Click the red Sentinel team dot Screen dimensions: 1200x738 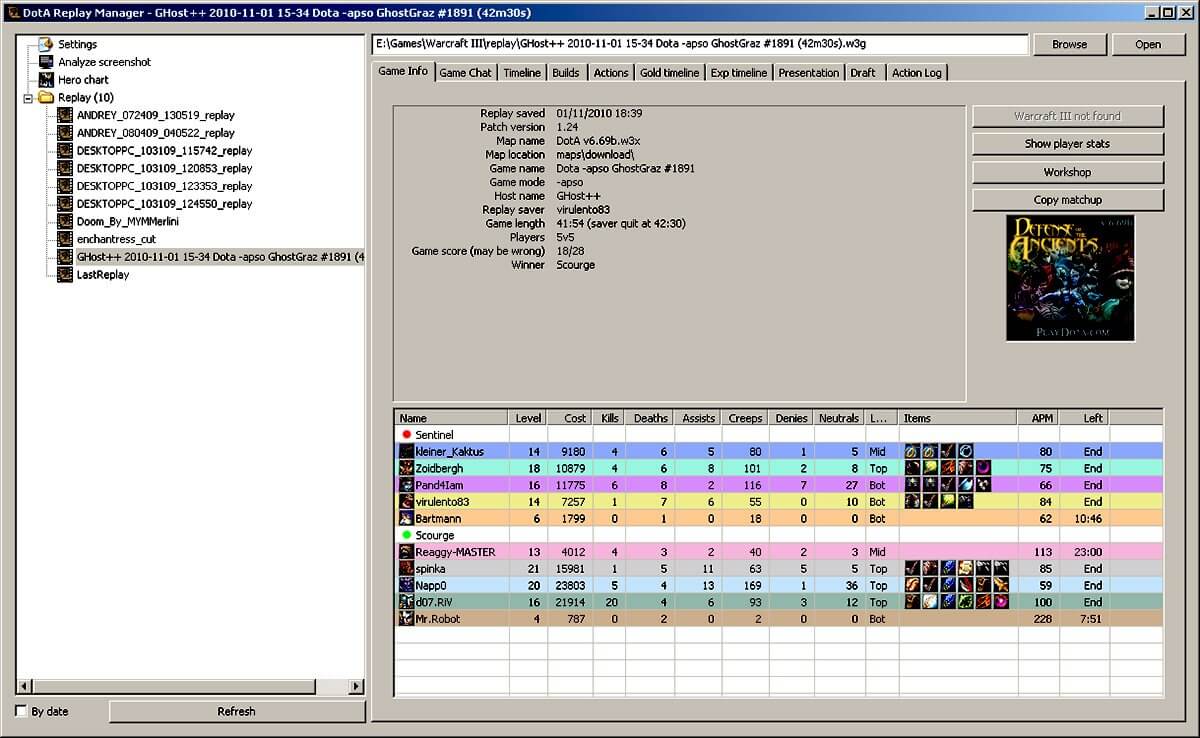pos(406,435)
